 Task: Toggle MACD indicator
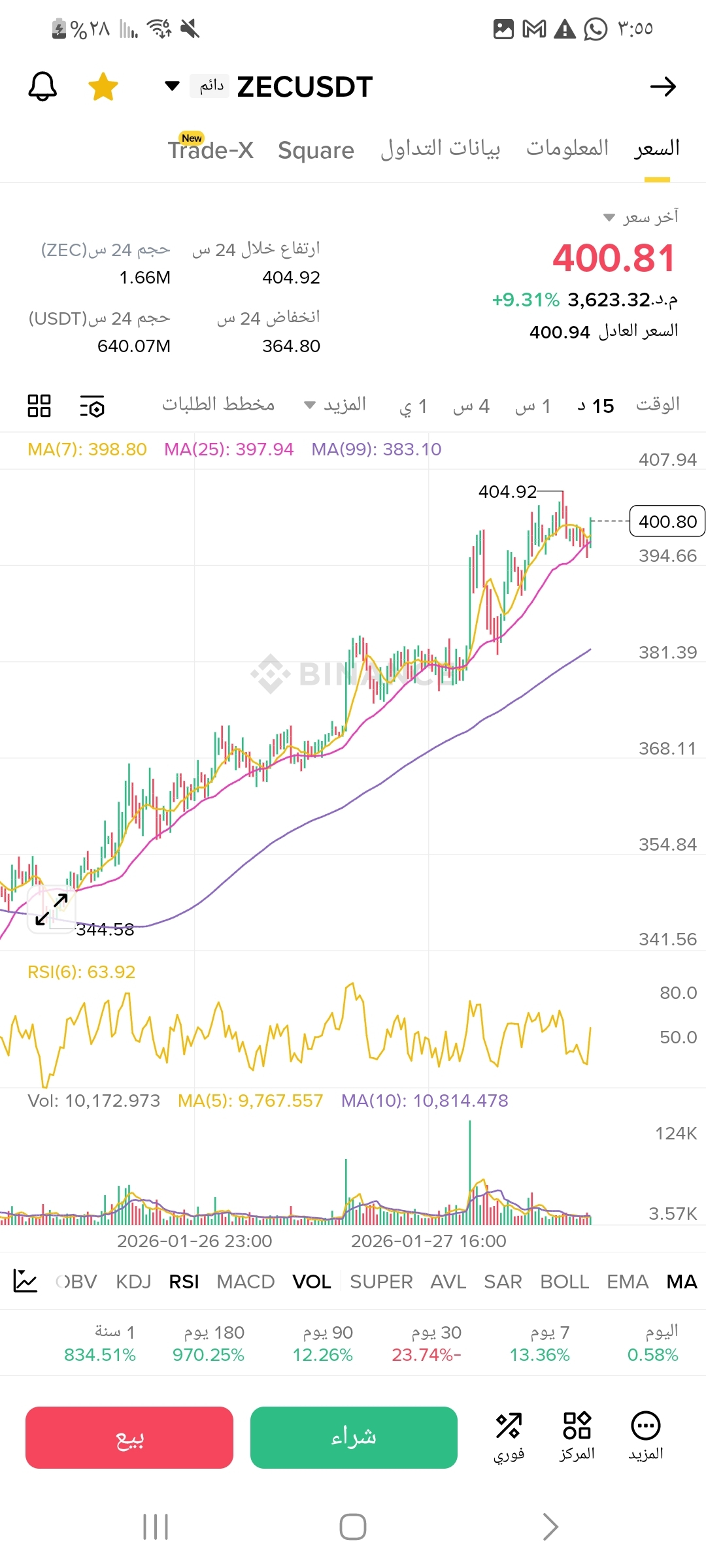click(x=245, y=1282)
